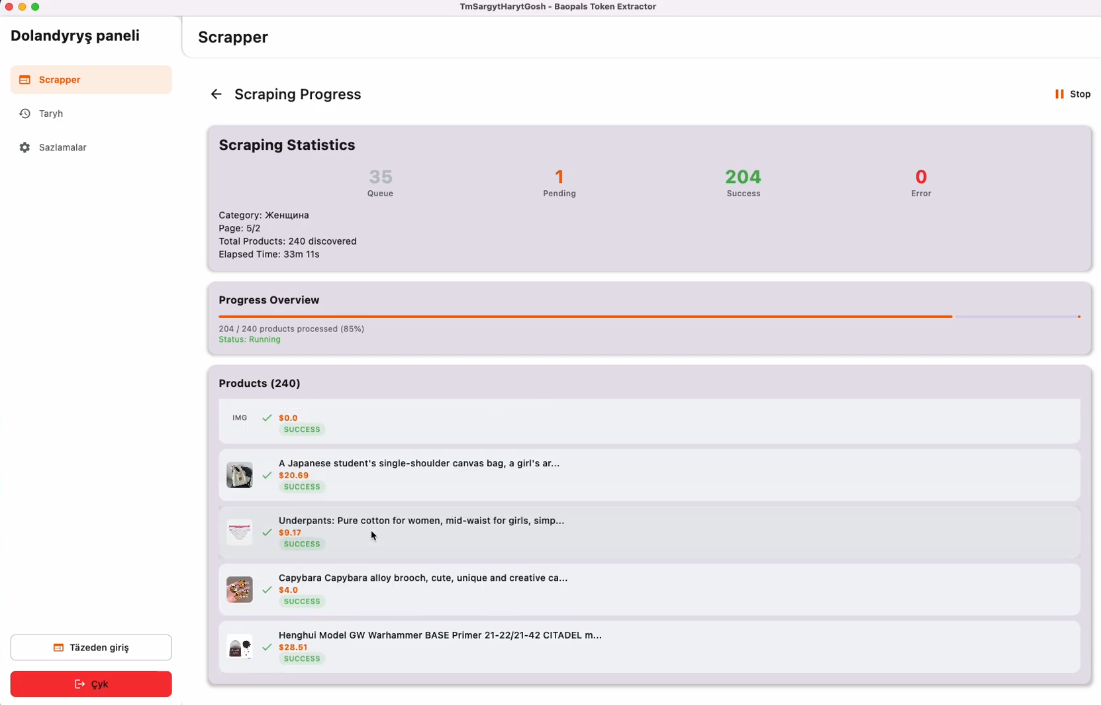The height and width of the screenshot is (705, 1101).
Task: Click the Taryh history clock icon
Action: (25, 114)
